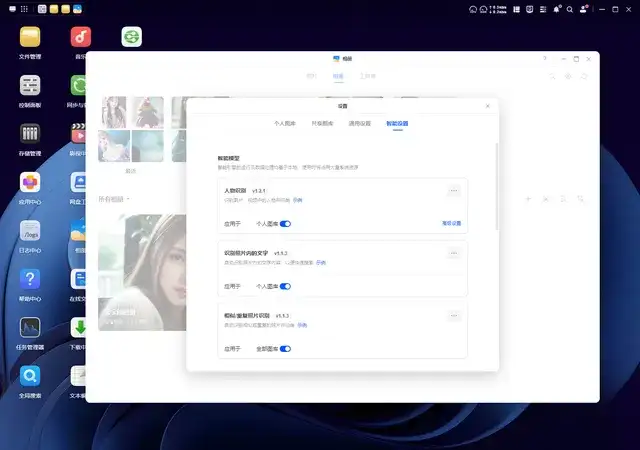Switch to the first pinned taskbar app icon
The height and width of the screenshot is (450, 640).
[x=42, y=9]
